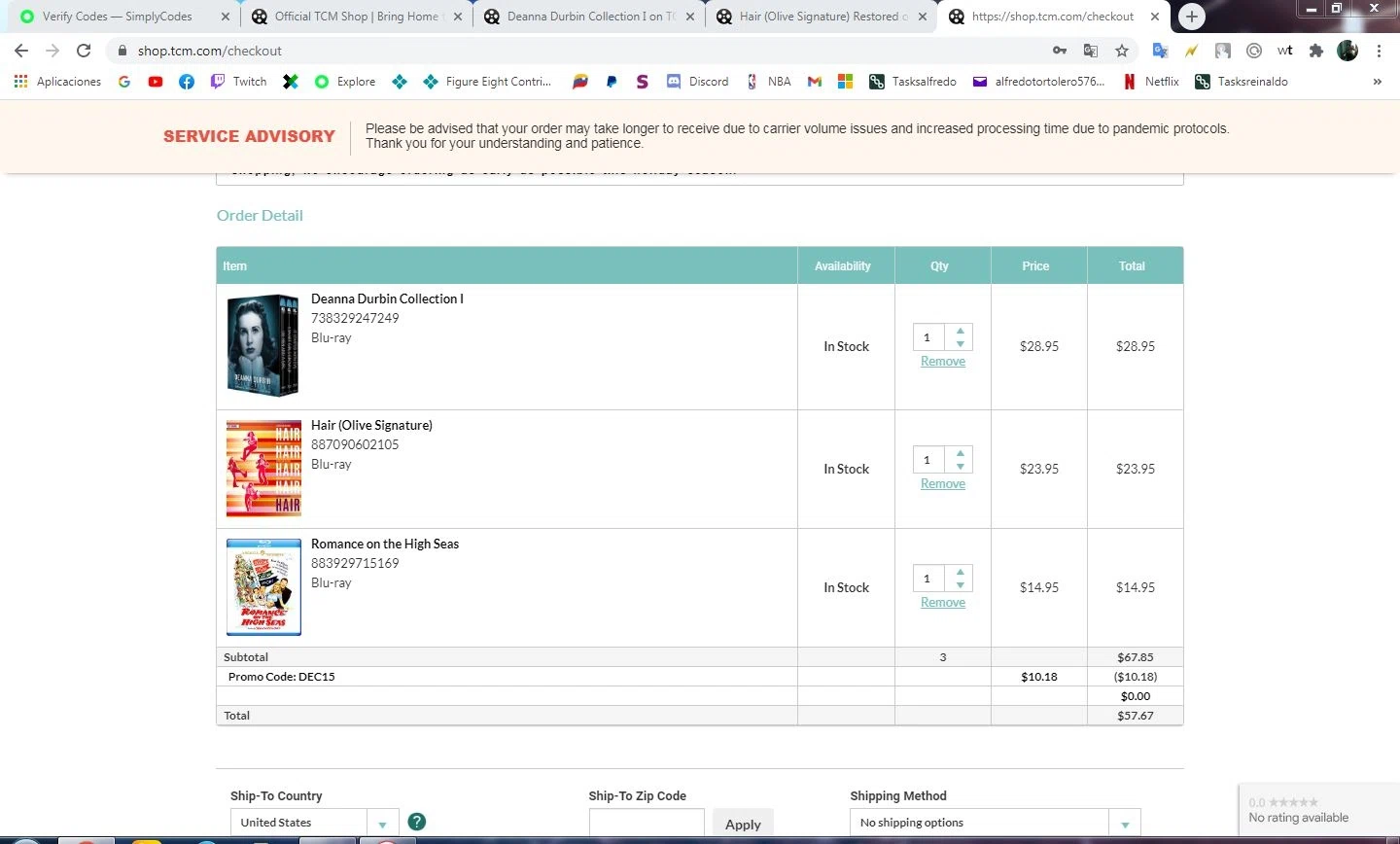Open the Shipping Method dropdown
This screenshot has height=844, width=1400.
click(x=995, y=823)
